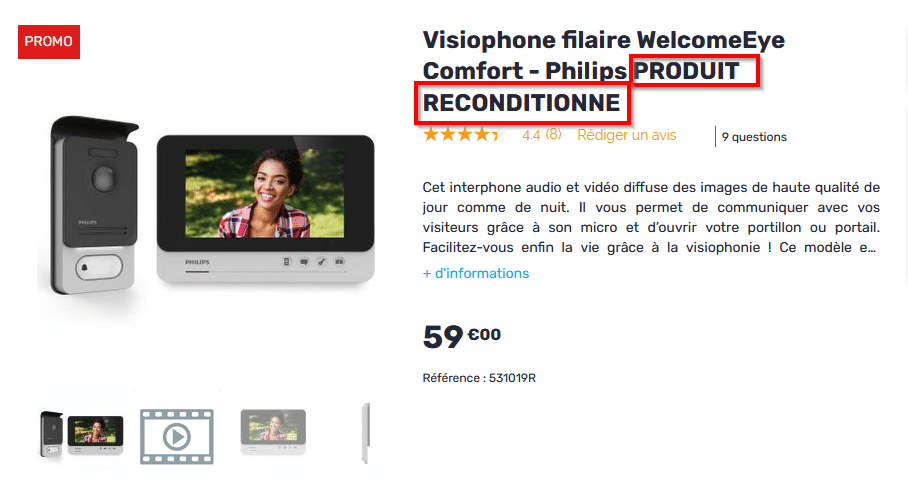Viewport: 908px width, 486px height.
Task: Expand description with '+ d'informations'
Action: click(476, 273)
